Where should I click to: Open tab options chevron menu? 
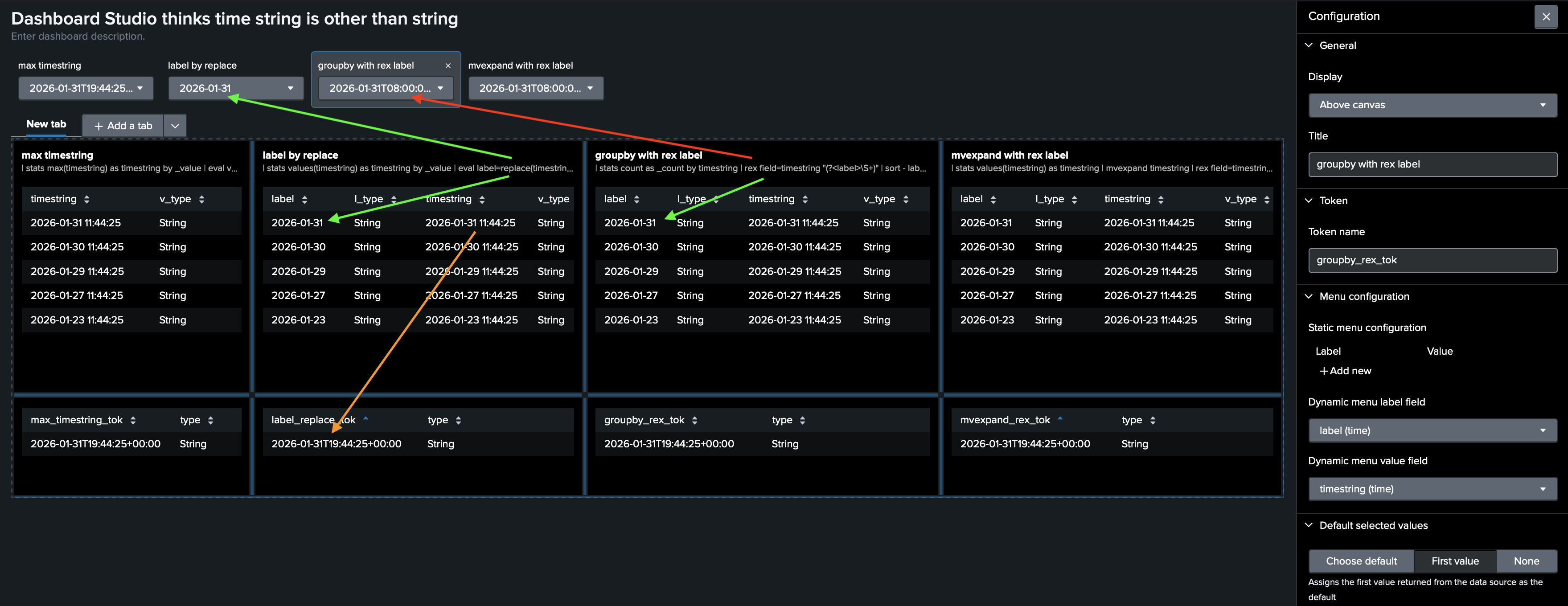pos(175,126)
